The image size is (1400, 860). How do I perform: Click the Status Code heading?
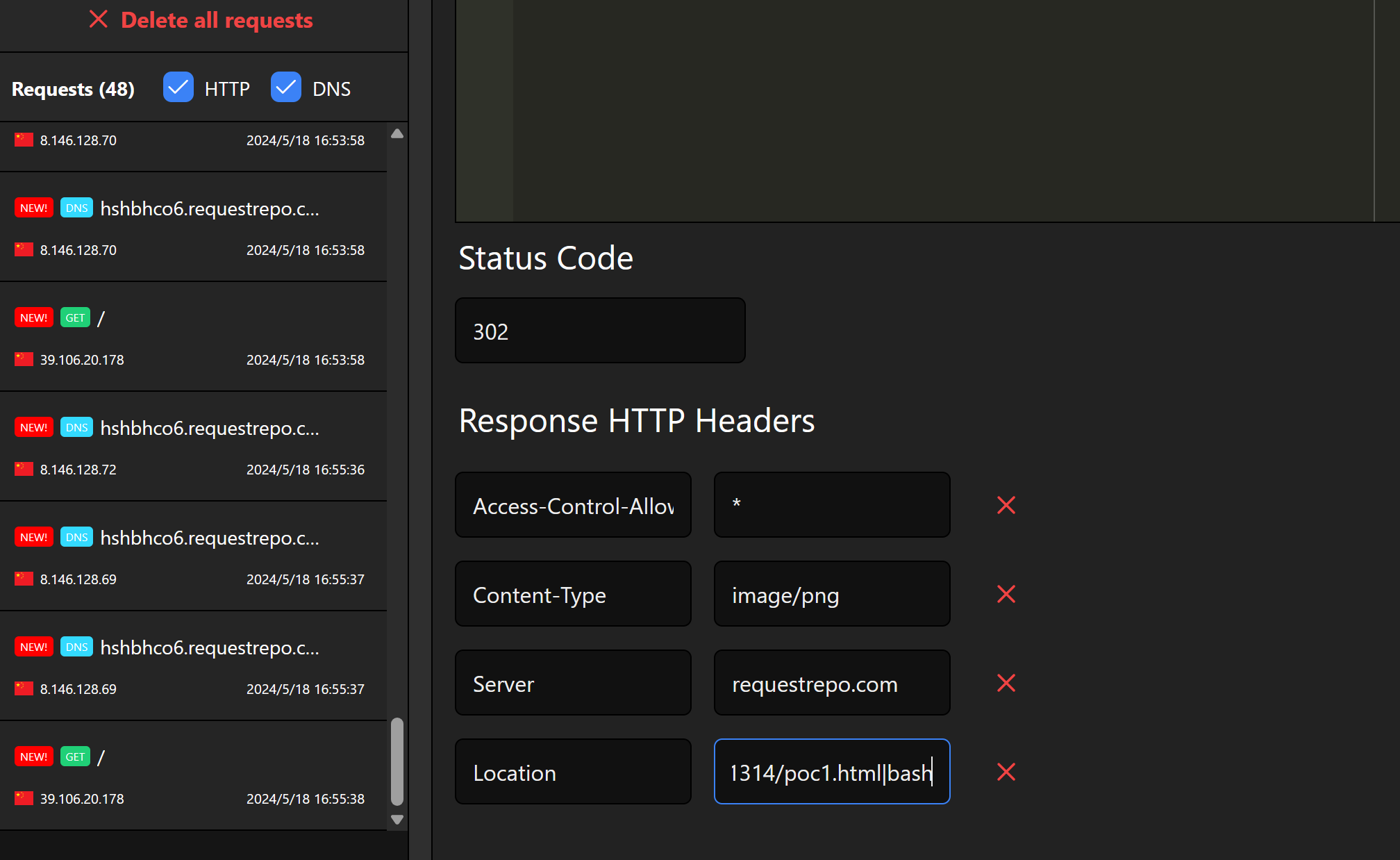click(546, 258)
